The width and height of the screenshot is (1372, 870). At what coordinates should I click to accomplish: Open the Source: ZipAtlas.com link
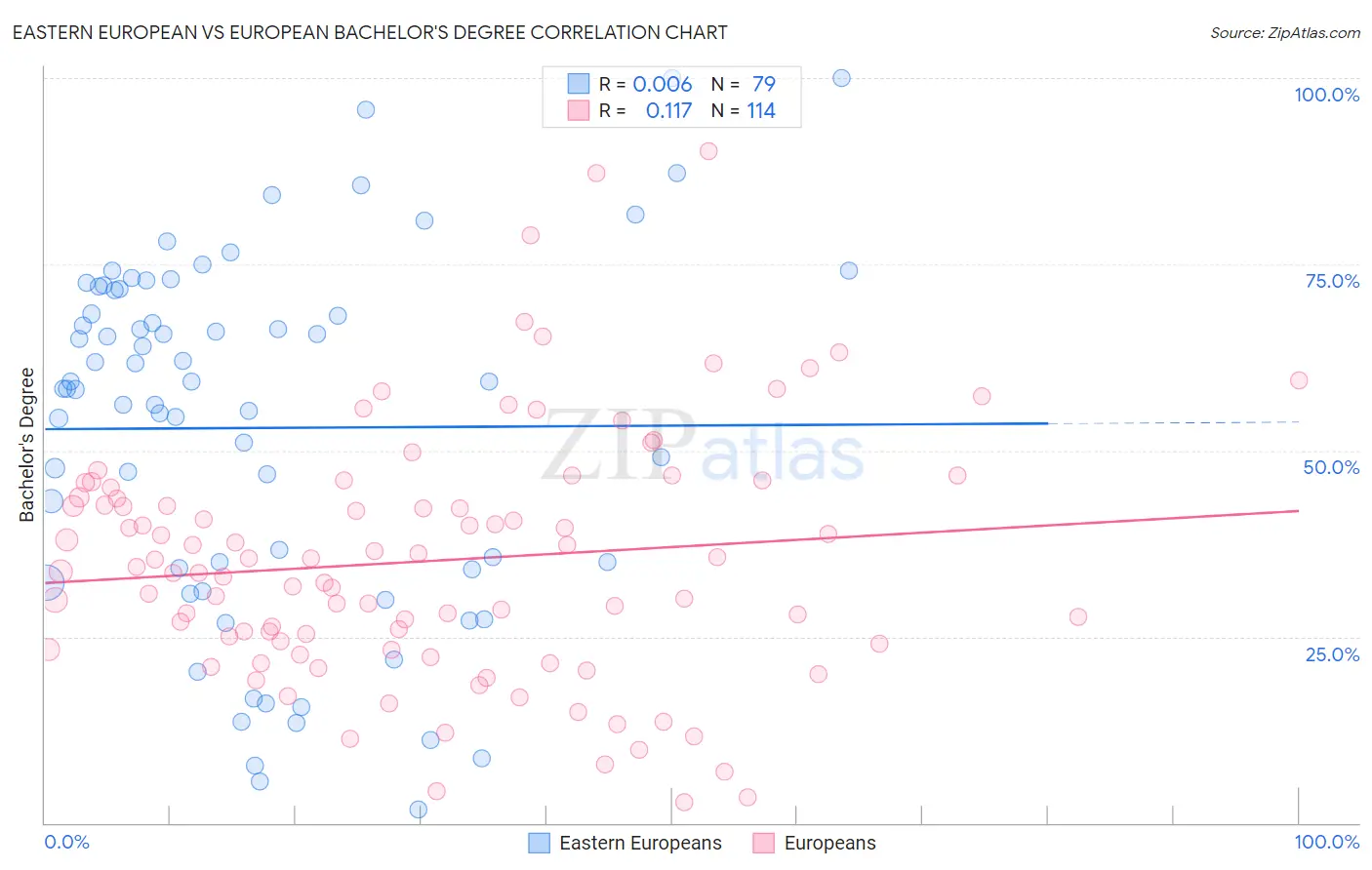click(1285, 32)
